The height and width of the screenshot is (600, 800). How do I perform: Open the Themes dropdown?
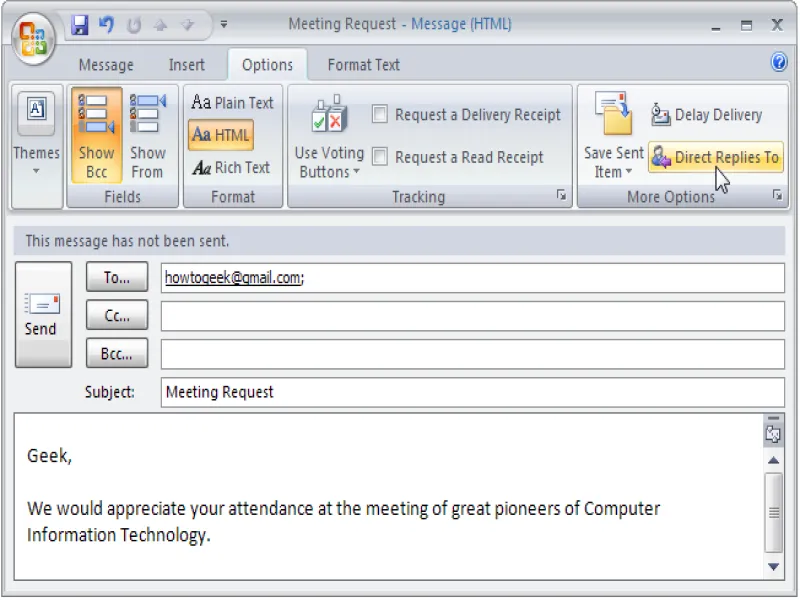(x=36, y=140)
